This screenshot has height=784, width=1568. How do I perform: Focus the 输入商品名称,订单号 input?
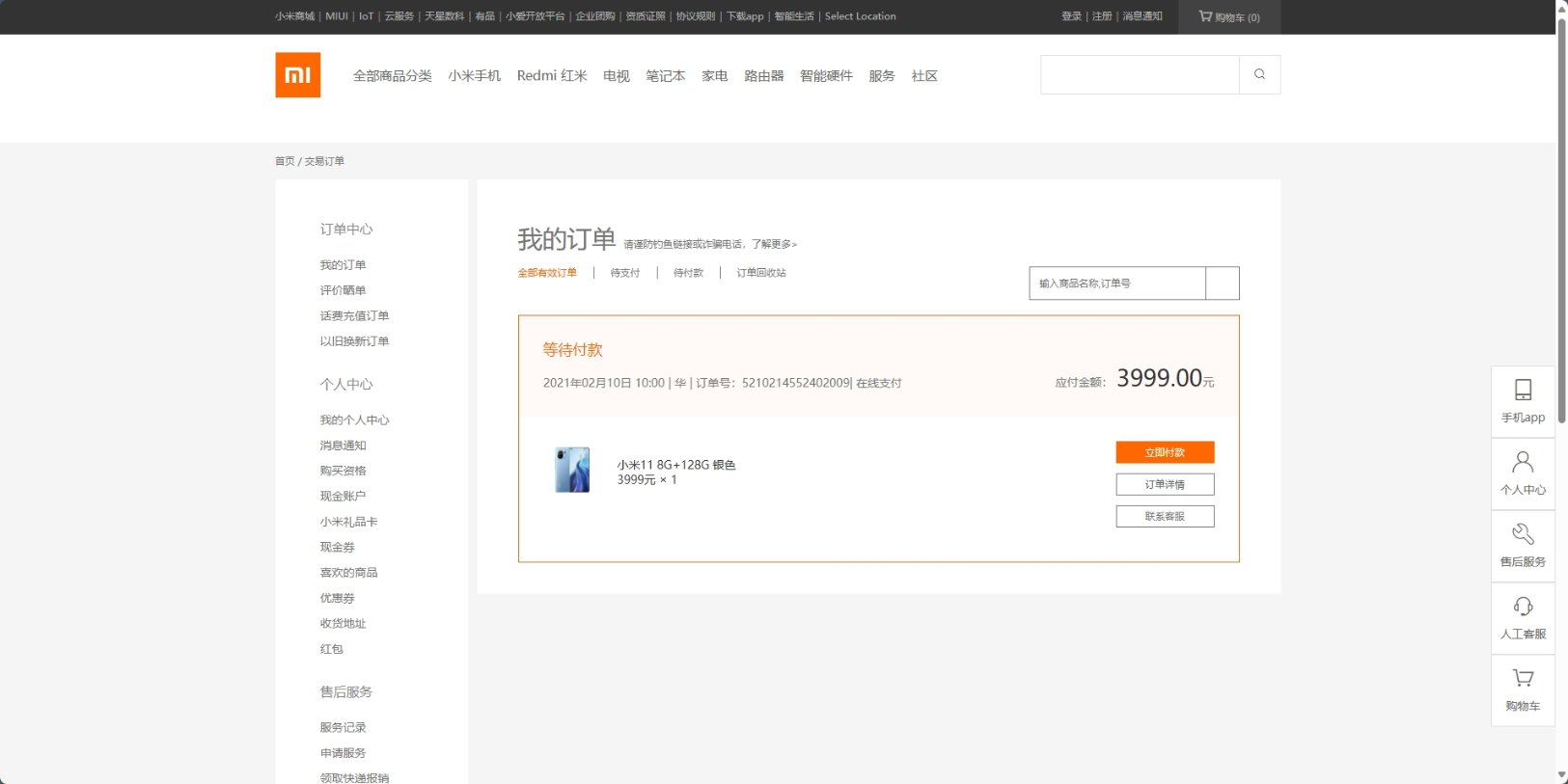(x=1117, y=284)
